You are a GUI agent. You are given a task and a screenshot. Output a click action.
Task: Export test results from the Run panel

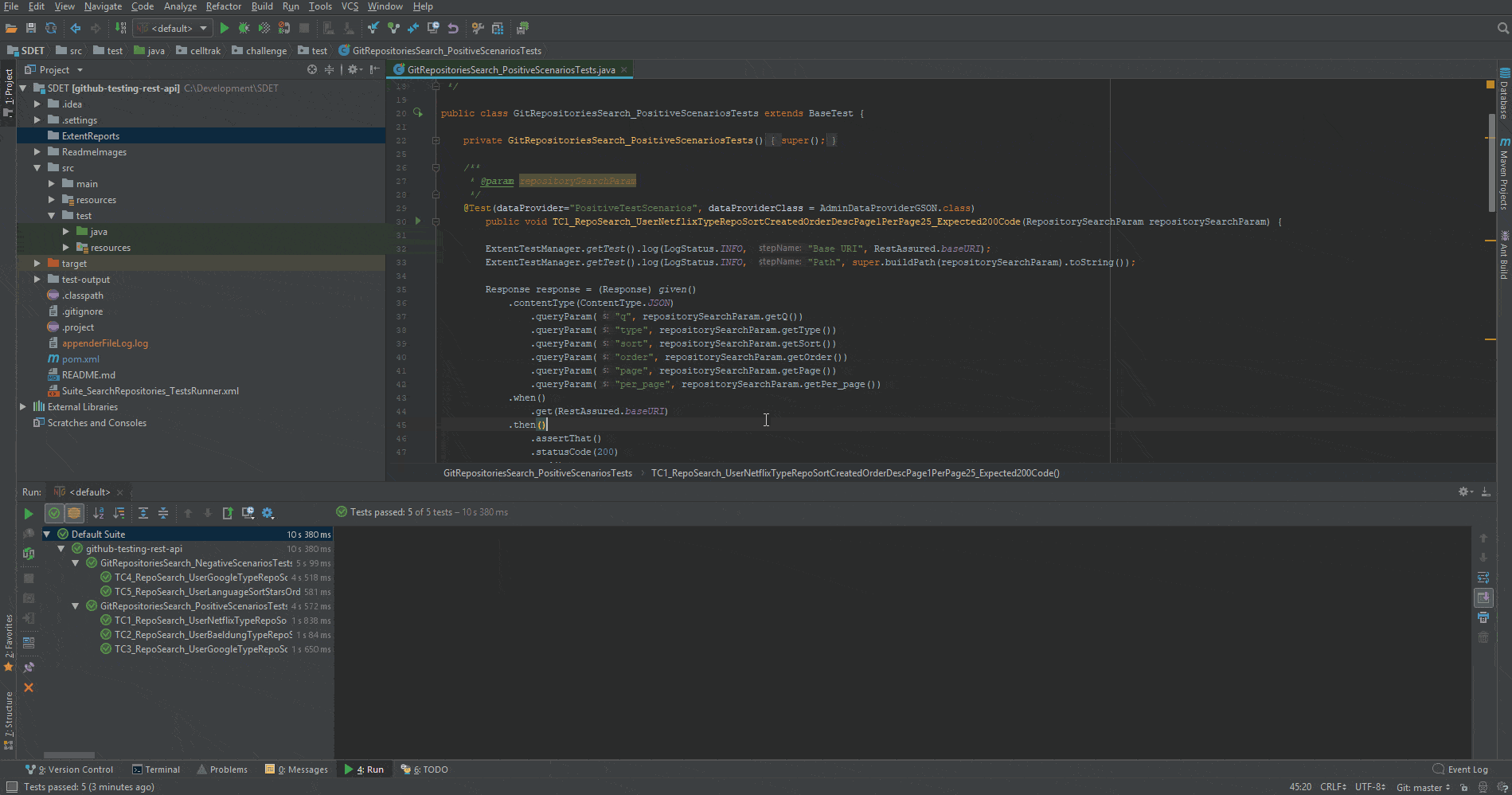228,513
